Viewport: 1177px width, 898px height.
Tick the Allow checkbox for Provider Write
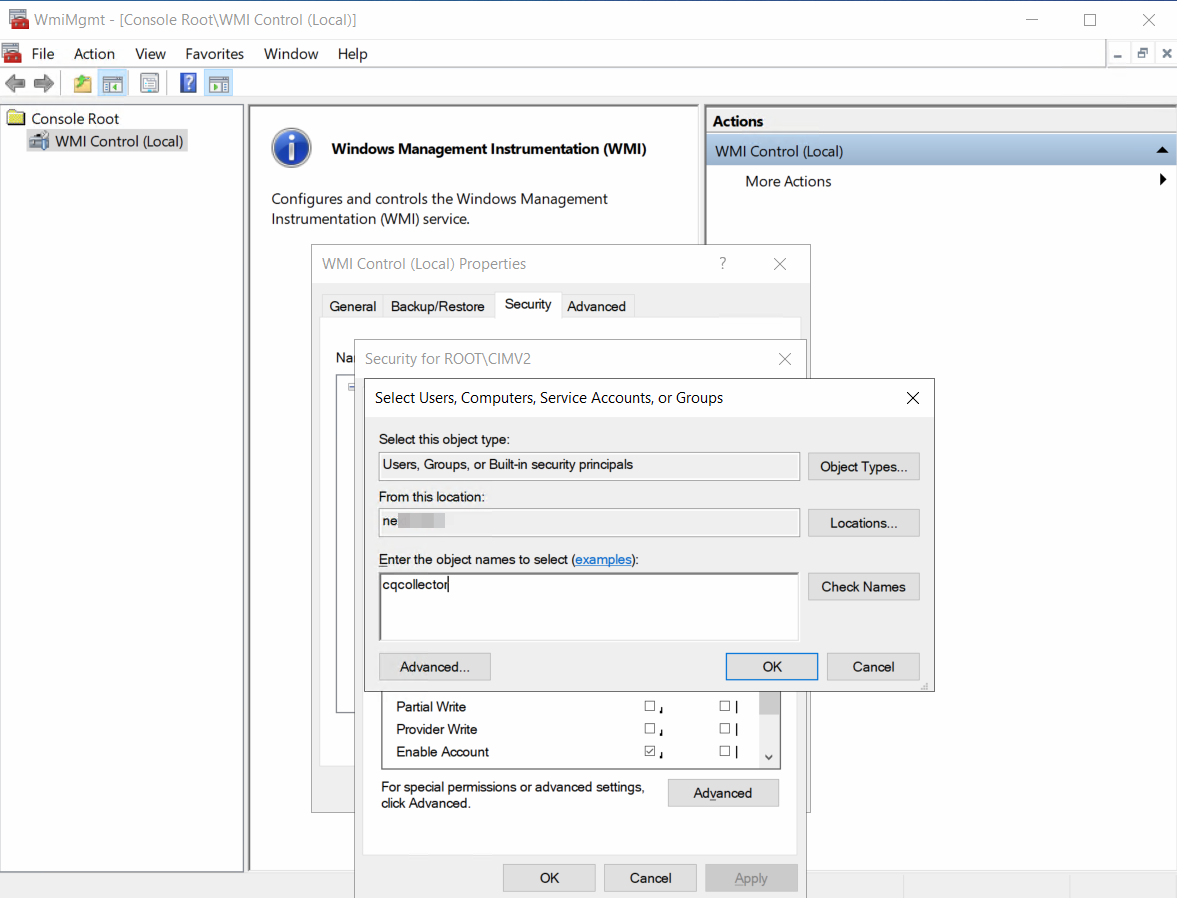click(650, 729)
